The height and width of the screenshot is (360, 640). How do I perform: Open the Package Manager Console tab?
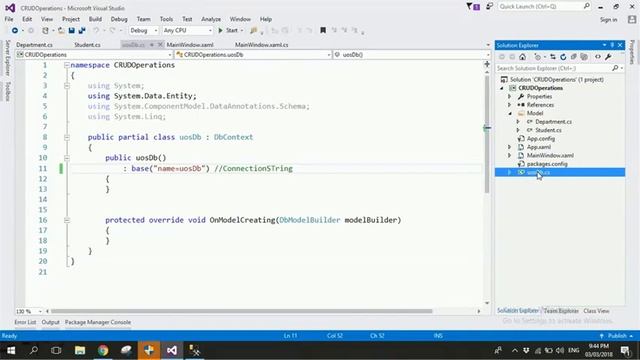click(98, 322)
